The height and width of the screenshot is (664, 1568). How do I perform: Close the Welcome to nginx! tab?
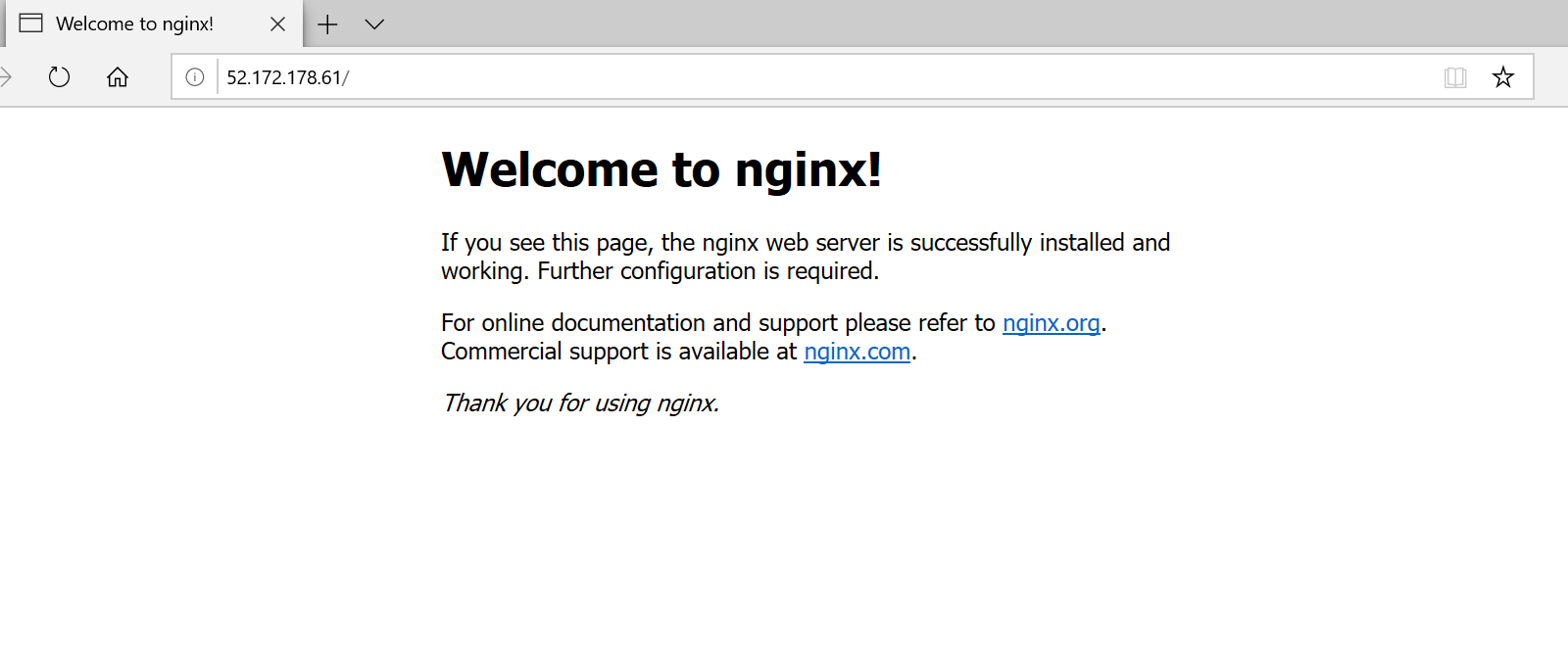point(278,24)
